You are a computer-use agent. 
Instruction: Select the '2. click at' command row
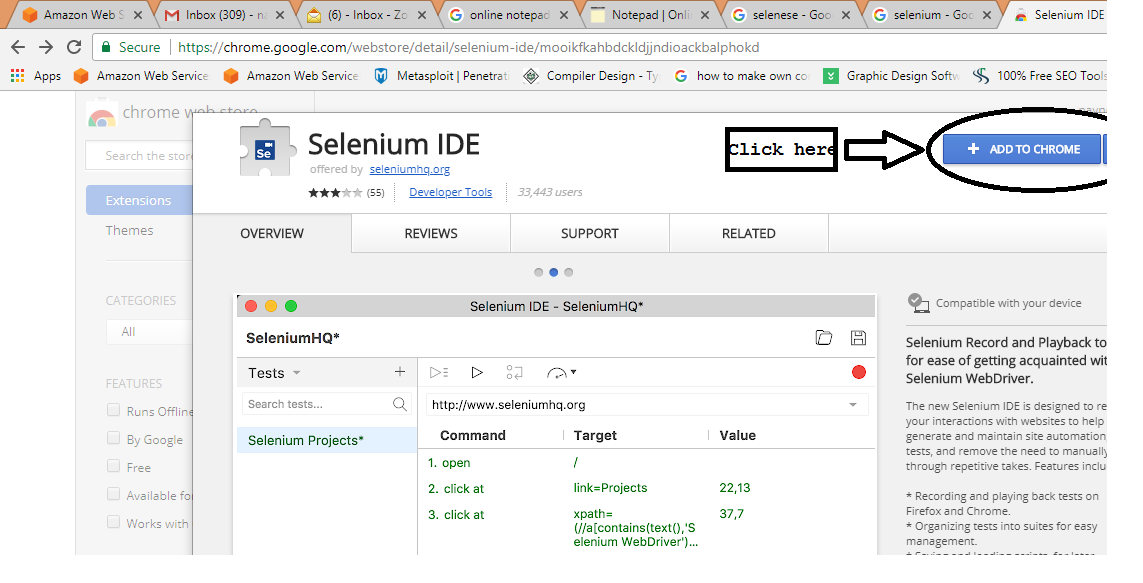point(649,488)
